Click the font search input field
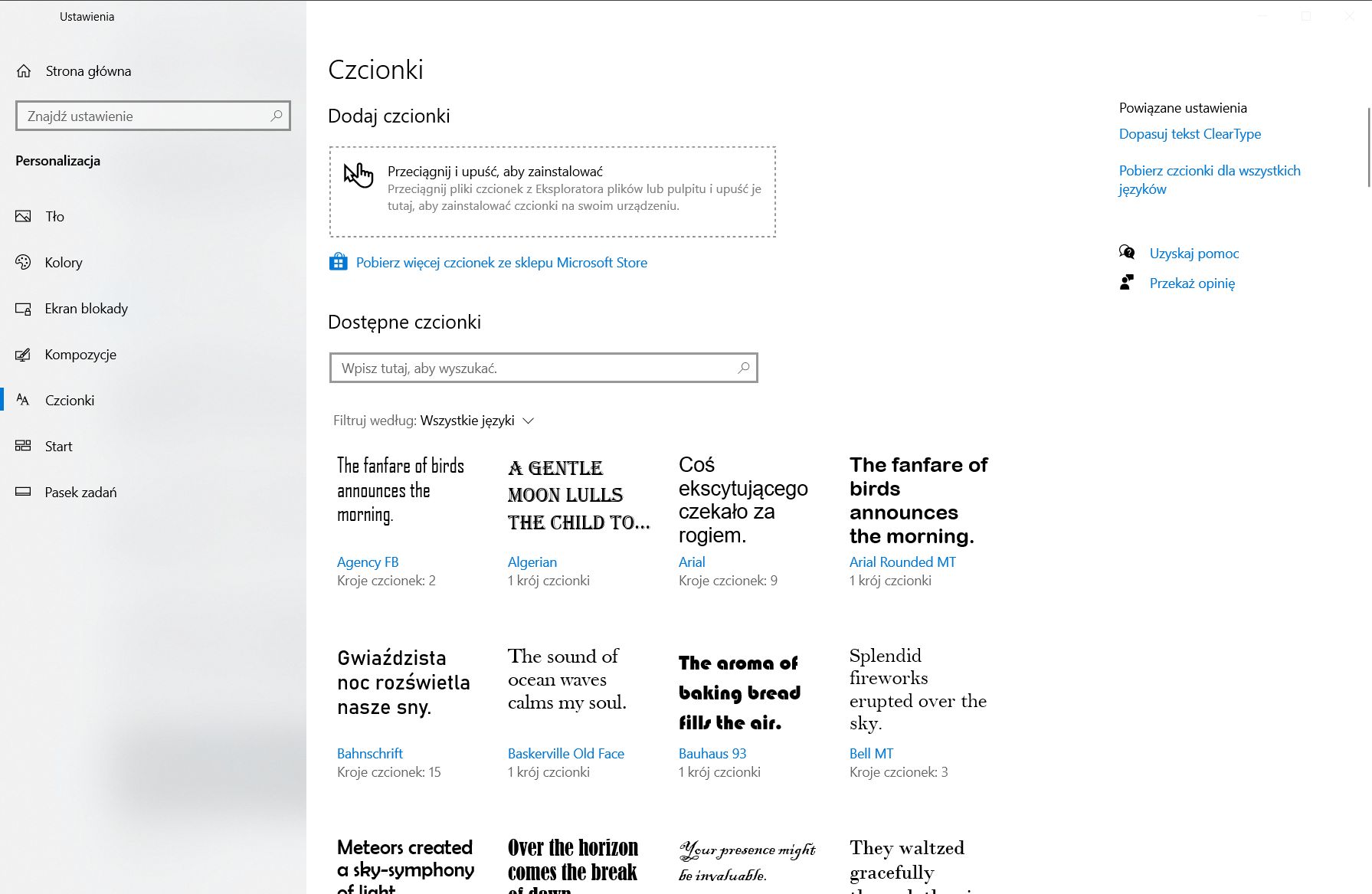 [x=536, y=368]
